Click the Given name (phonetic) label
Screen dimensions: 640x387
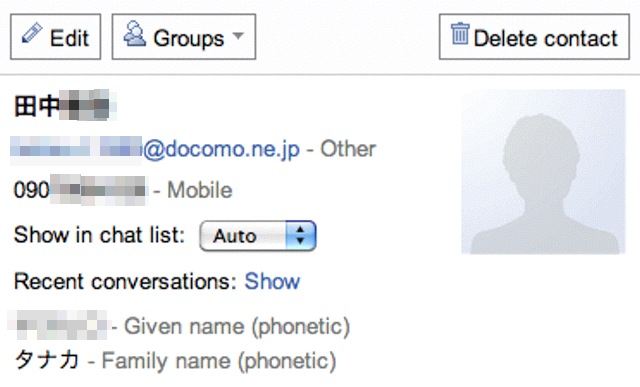237,327
